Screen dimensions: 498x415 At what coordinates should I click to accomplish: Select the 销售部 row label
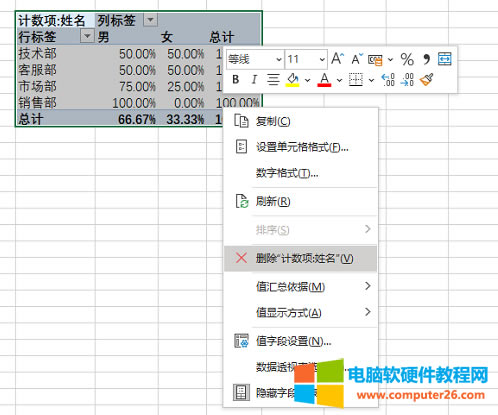coord(55,103)
